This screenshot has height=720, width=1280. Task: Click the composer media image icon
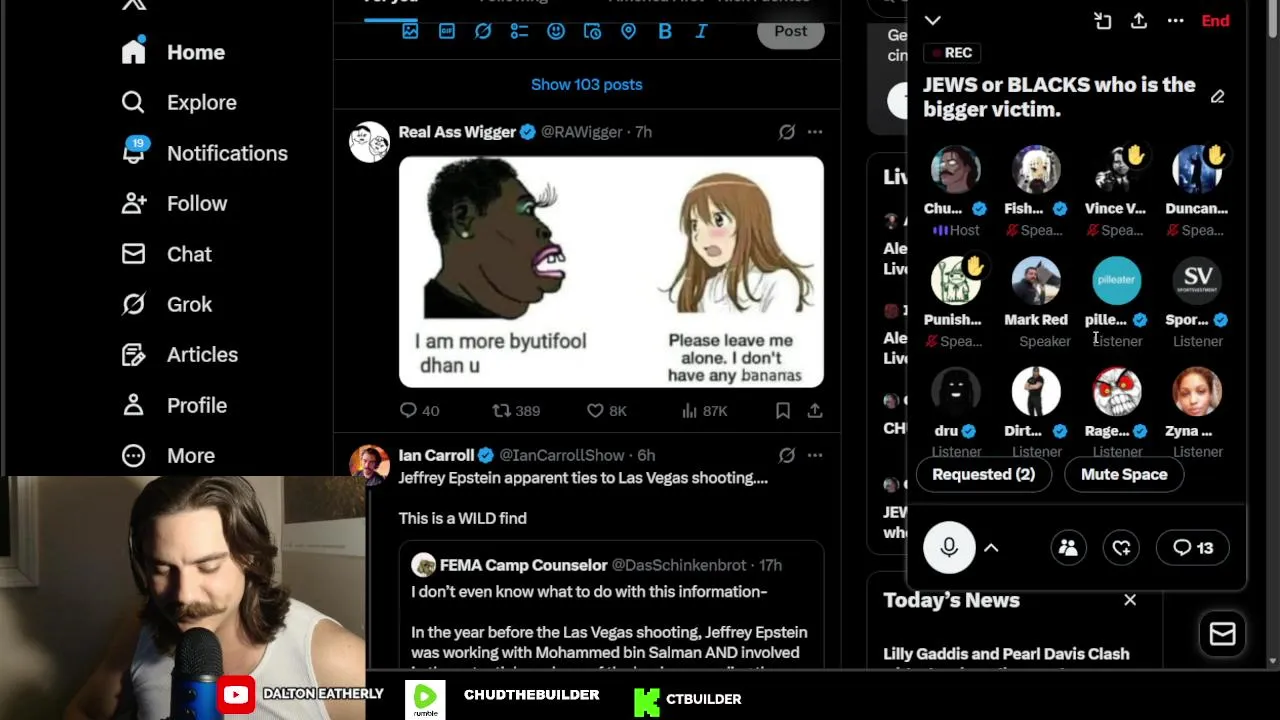coord(410,31)
